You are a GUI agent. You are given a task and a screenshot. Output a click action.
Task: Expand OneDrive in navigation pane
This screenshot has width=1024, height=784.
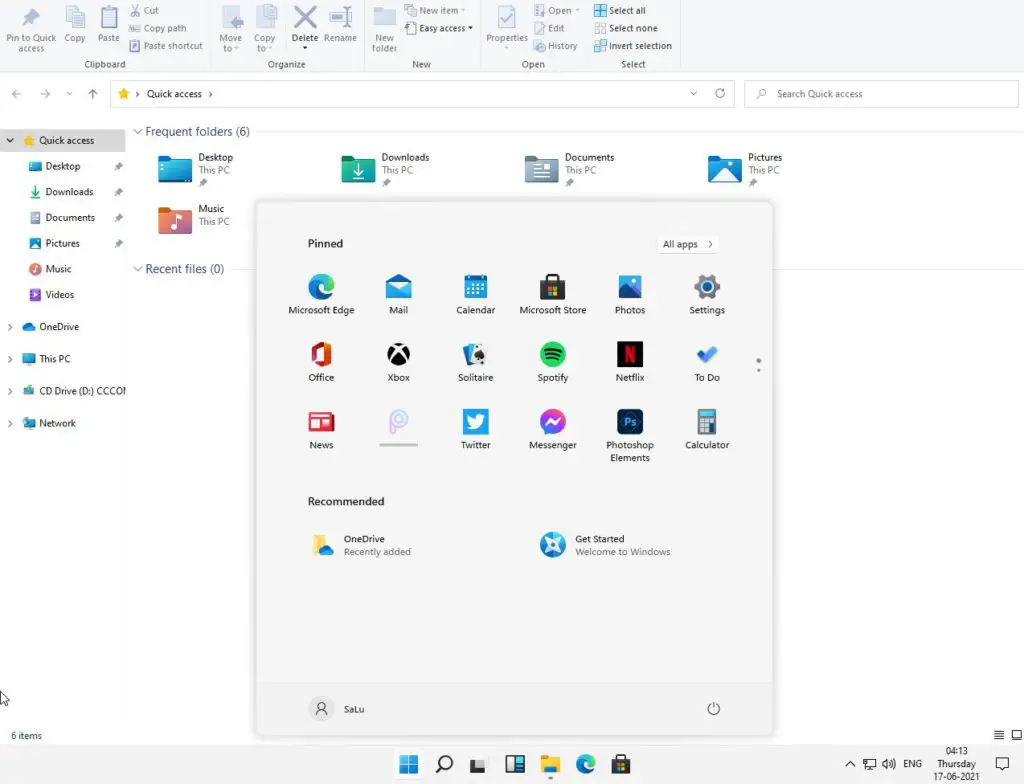10,327
